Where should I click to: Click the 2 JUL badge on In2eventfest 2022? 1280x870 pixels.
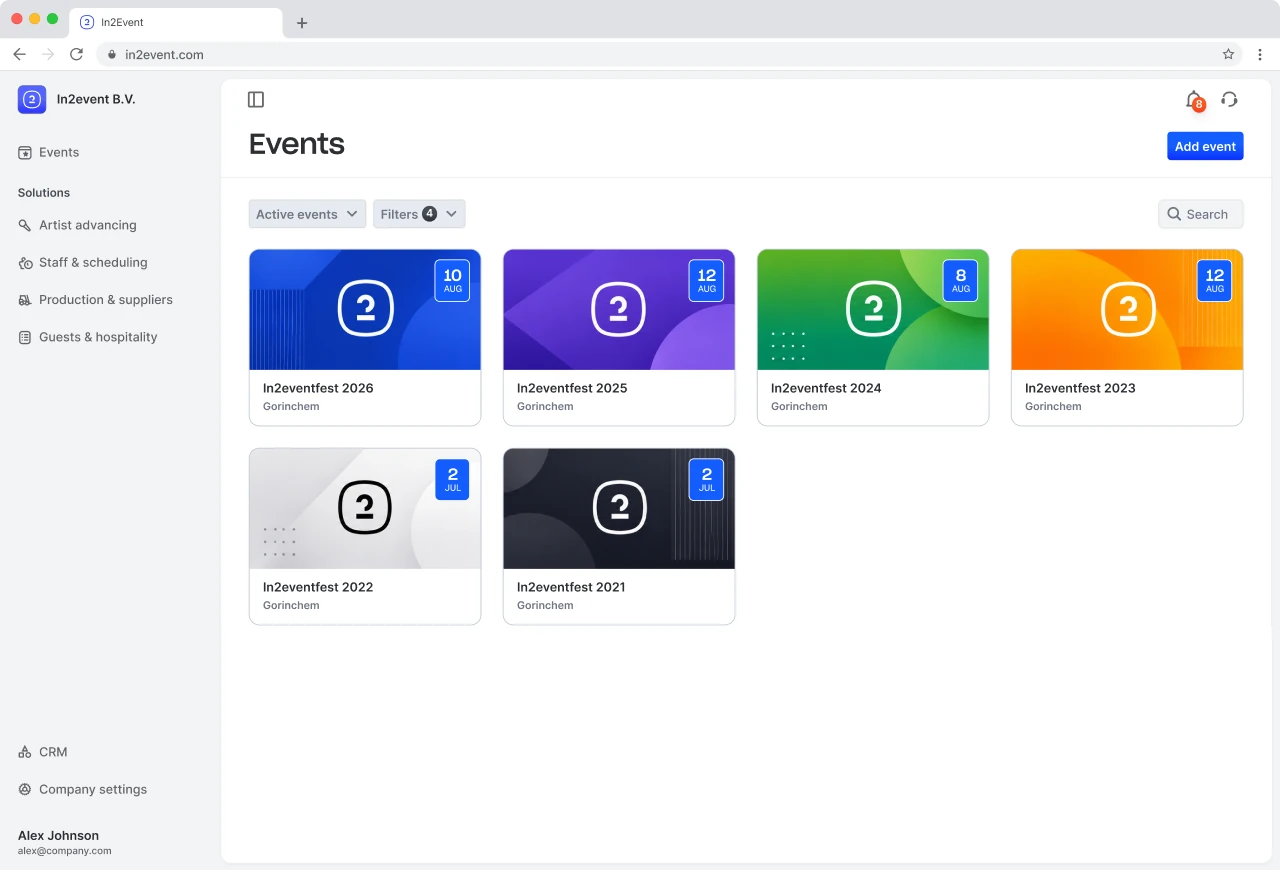pyautogui.click(x=452, y=479)
